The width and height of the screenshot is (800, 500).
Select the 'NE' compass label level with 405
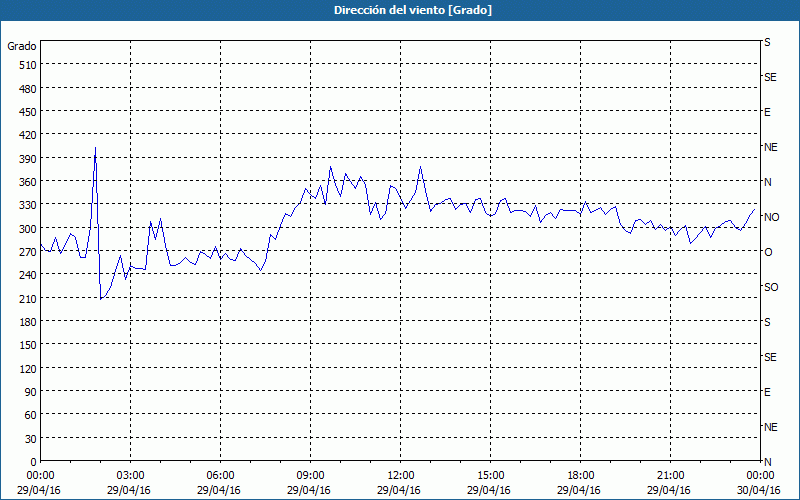(770, 147)
